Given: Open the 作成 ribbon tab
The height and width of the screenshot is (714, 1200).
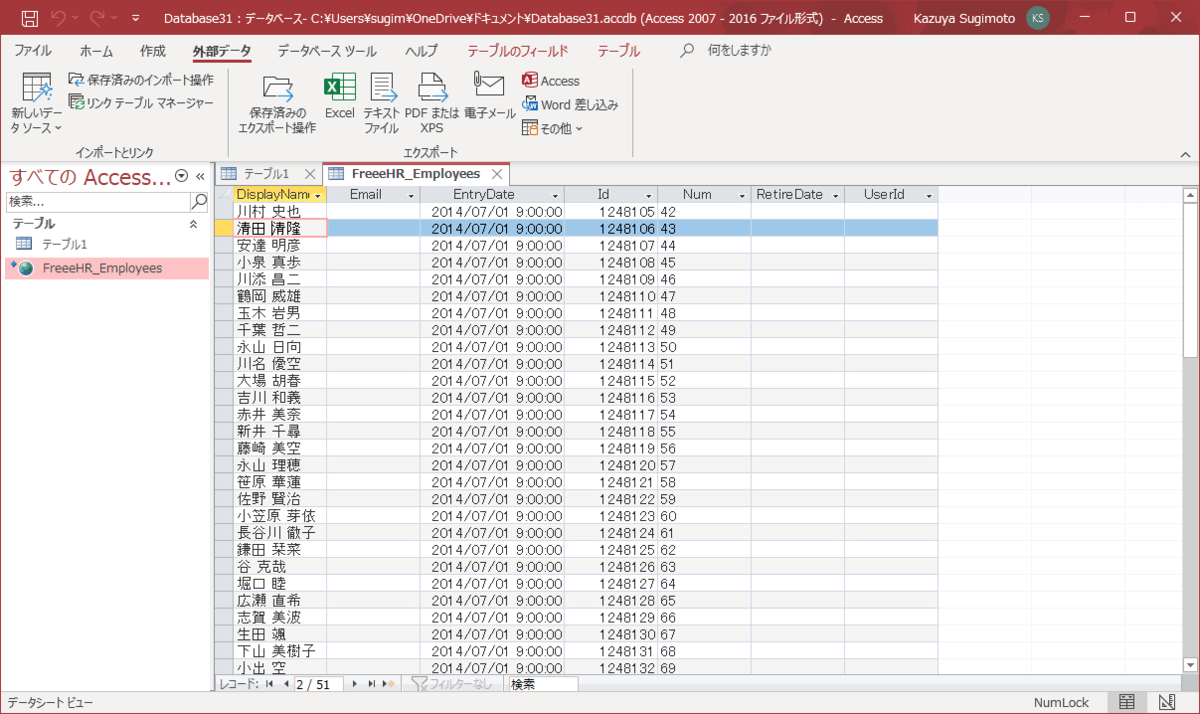Looking at the screenshot, I should pyautogui.click(x=153, y=51).
